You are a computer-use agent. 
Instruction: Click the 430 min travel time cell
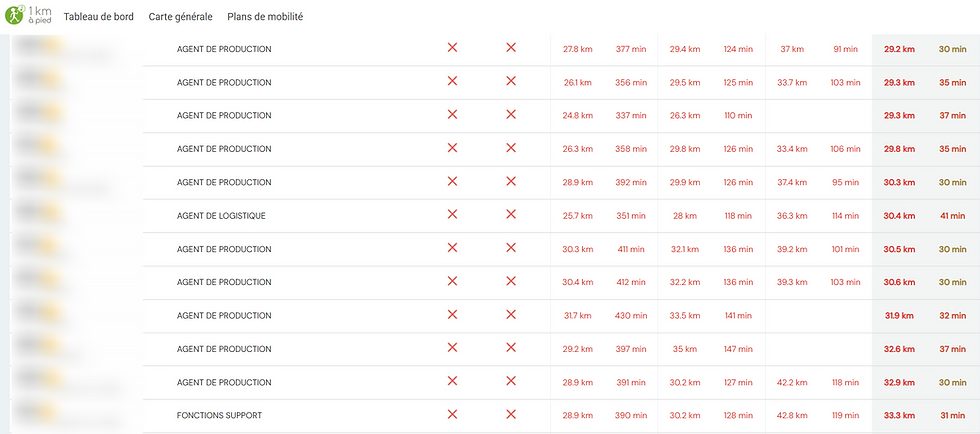point(631,316)
